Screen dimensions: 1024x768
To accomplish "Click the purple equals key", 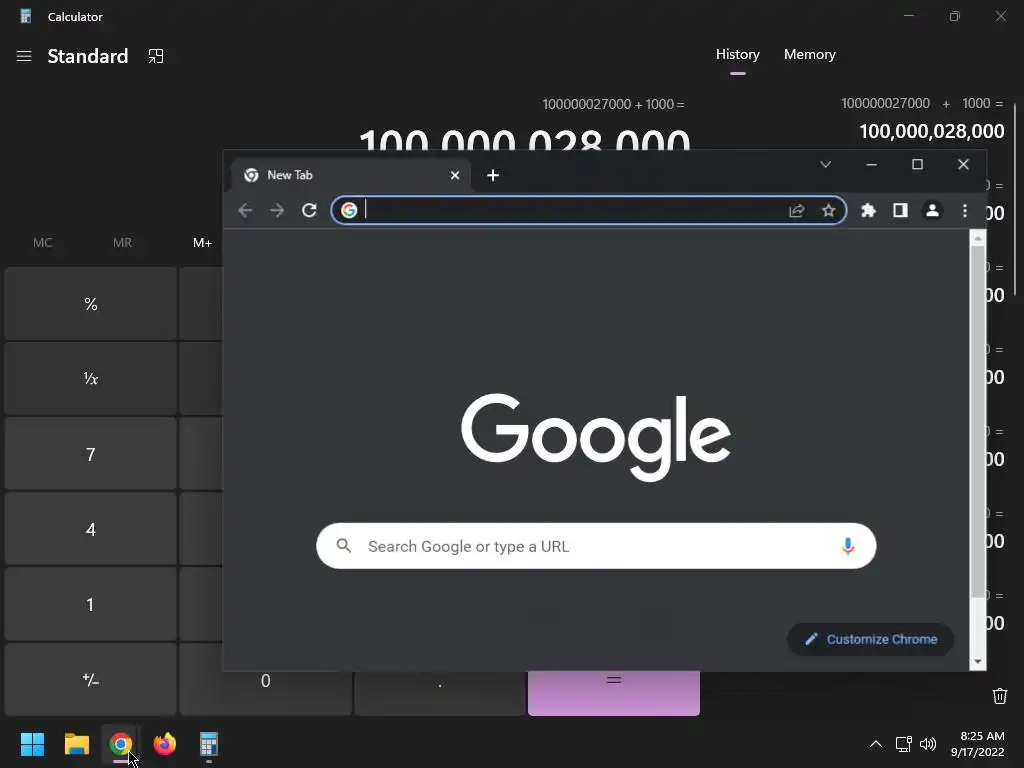I will tap(614, 692).
